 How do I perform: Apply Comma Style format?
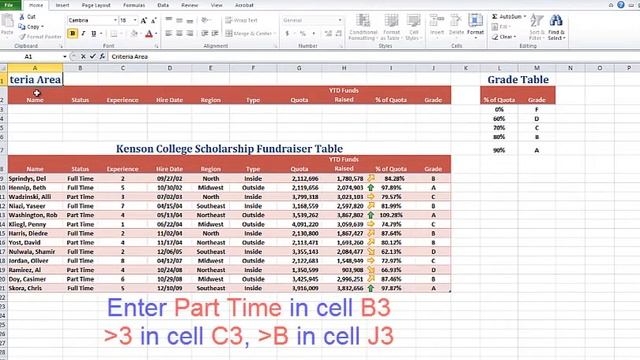coord(313,33)
